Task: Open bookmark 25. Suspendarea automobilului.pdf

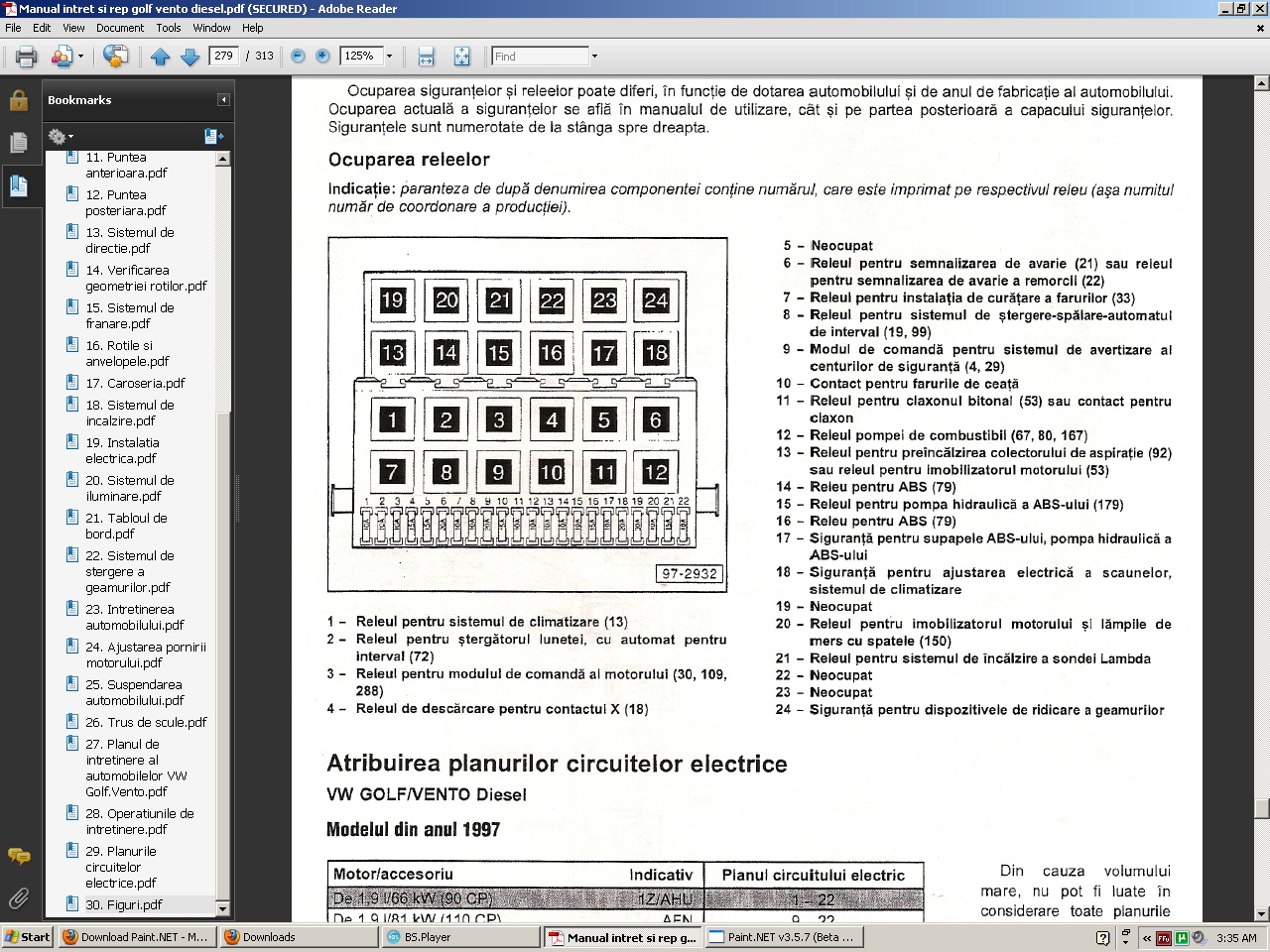Action: point(135,692)
